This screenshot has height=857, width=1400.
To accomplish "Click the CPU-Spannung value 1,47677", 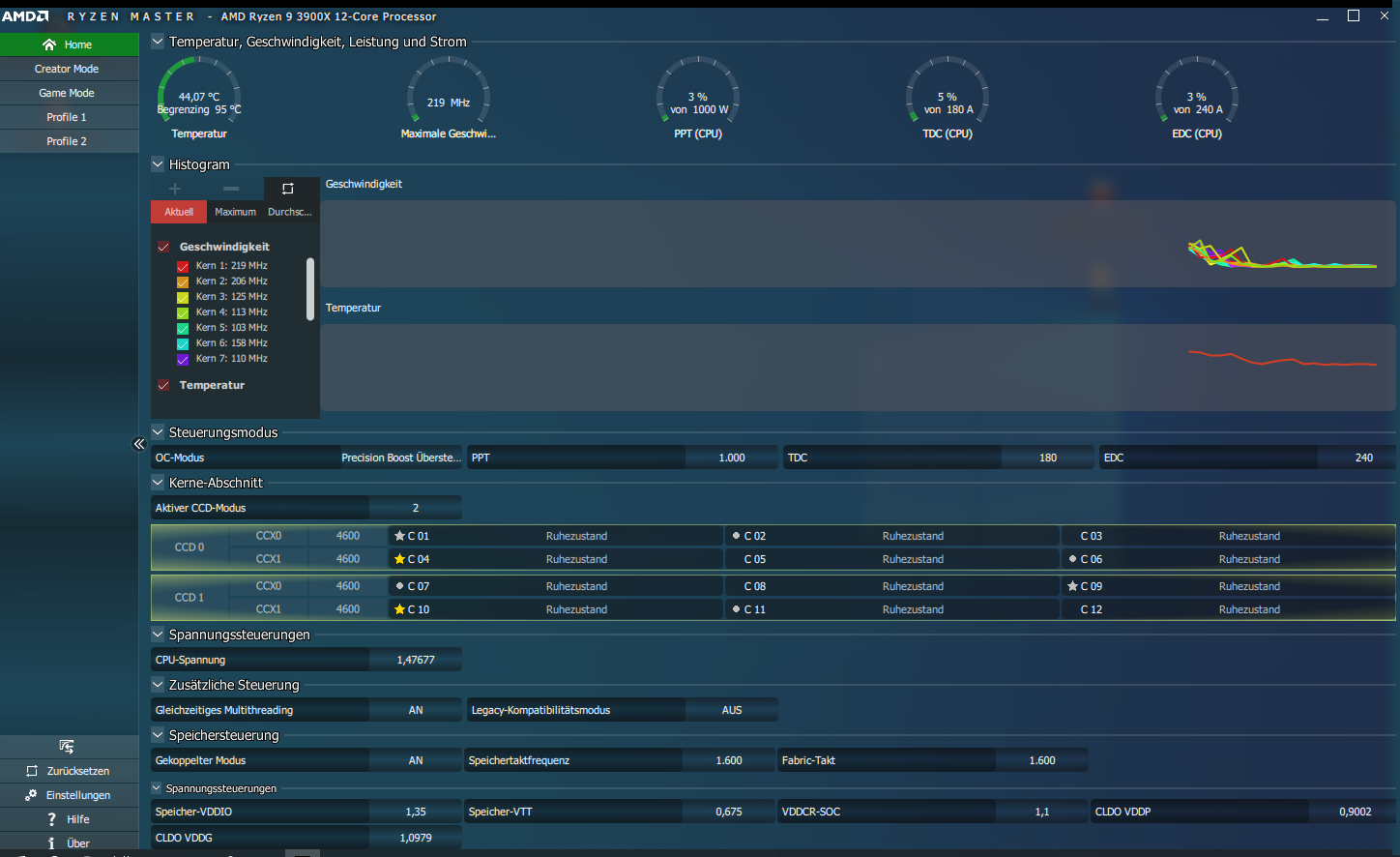I will [416, 660].
